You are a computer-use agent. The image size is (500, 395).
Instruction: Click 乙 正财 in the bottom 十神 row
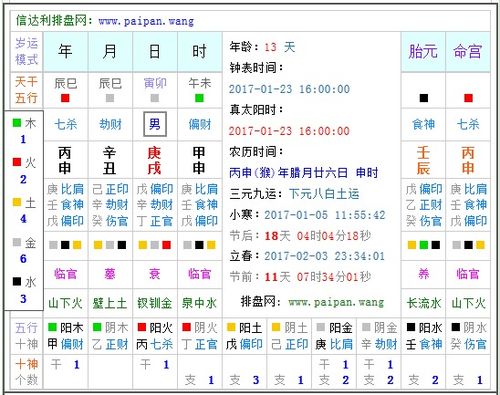pos(110,344)
